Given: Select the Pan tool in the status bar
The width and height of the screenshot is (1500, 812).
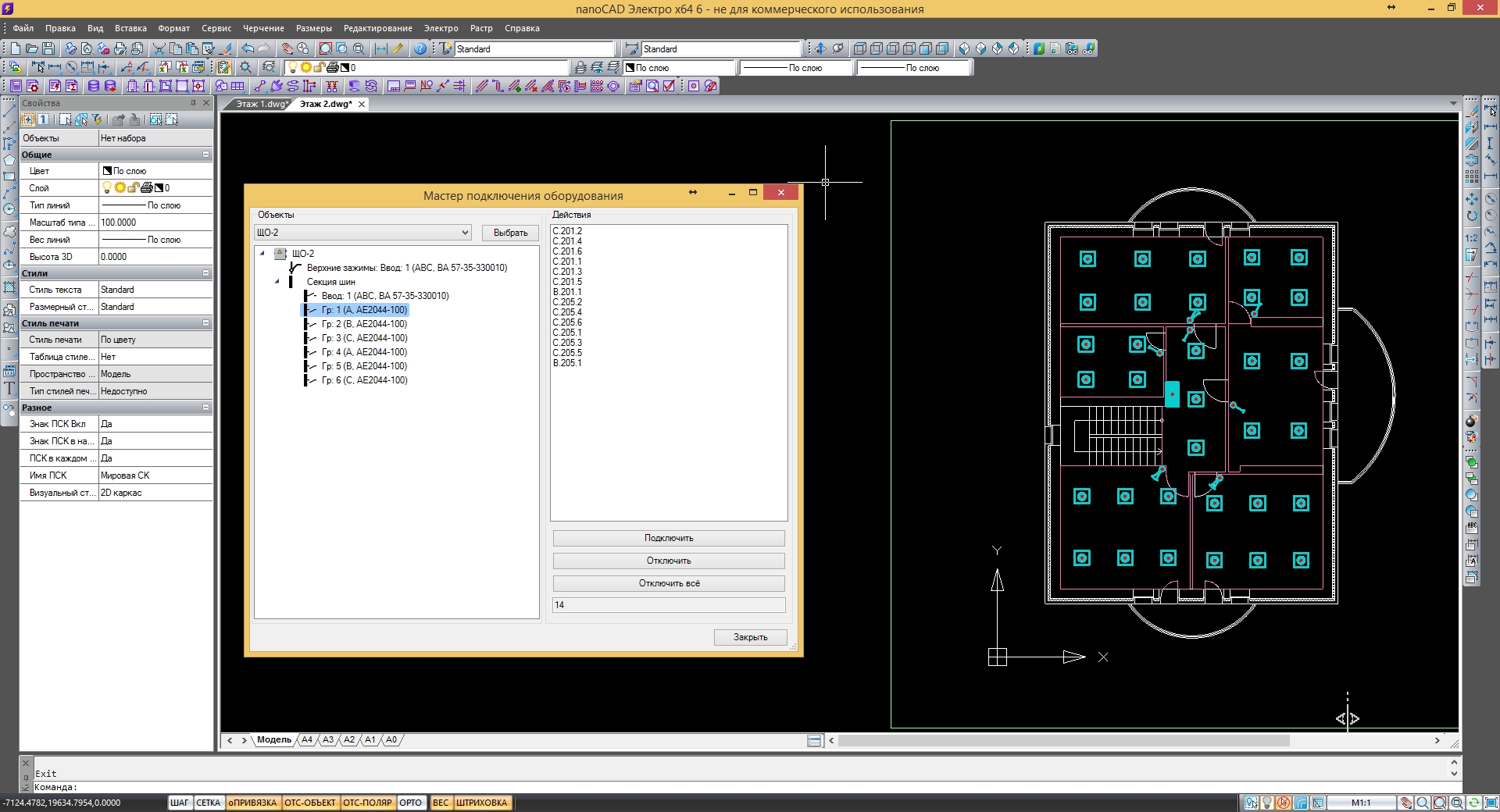Looking at the screenshot, I should (x=1406, y=803).
